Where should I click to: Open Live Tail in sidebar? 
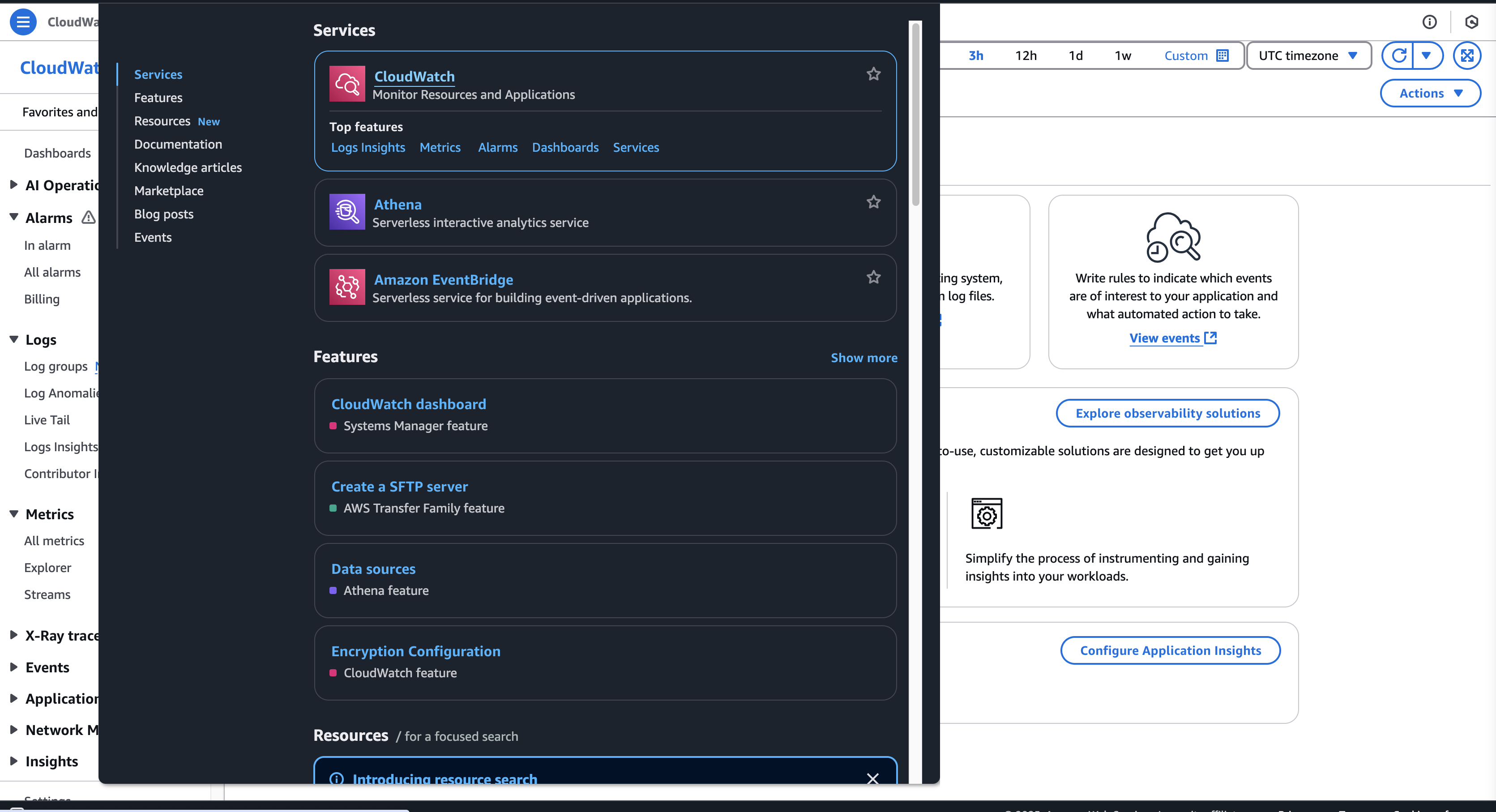coord(47,420)
